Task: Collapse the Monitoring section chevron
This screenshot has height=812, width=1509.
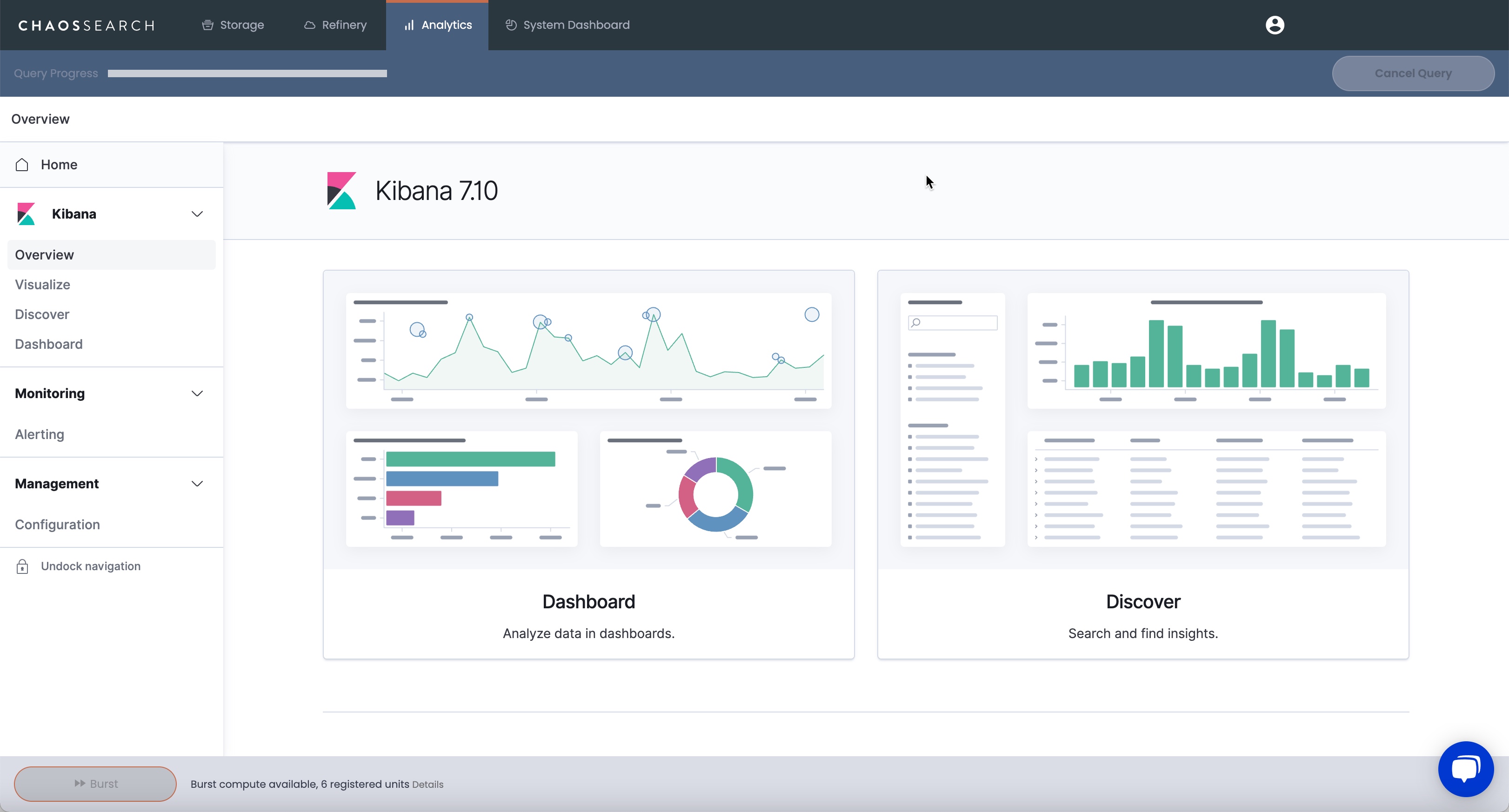Action: pyautogui.click(x=197, y=393)
